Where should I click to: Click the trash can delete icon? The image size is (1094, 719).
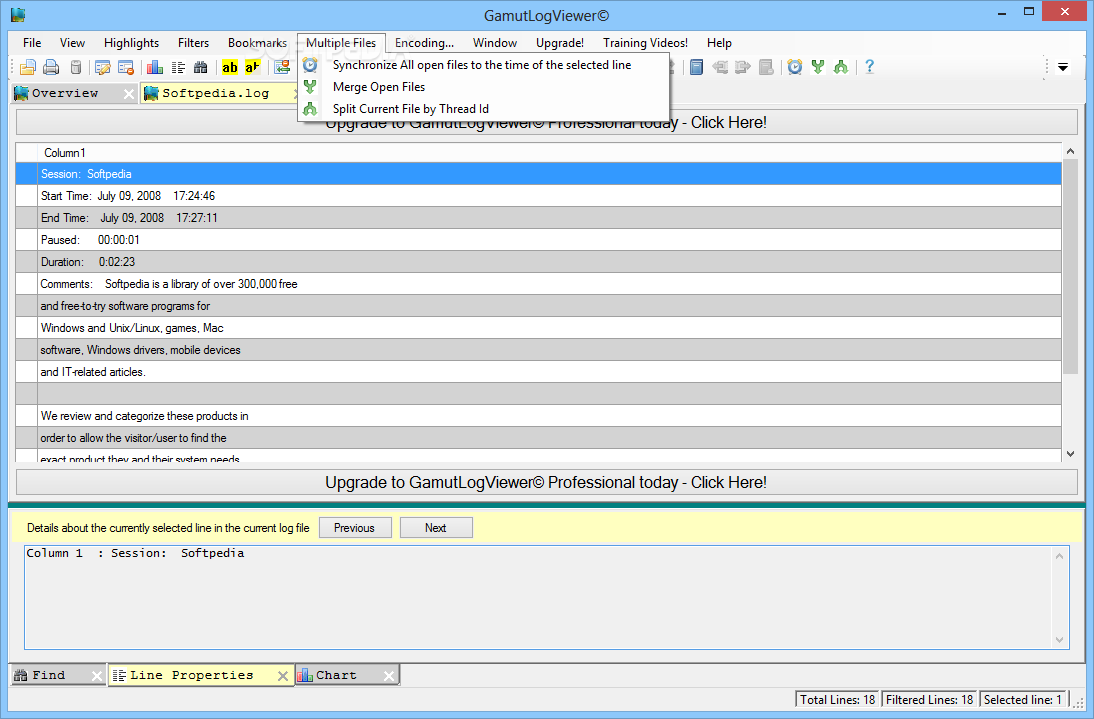(76, 67)
